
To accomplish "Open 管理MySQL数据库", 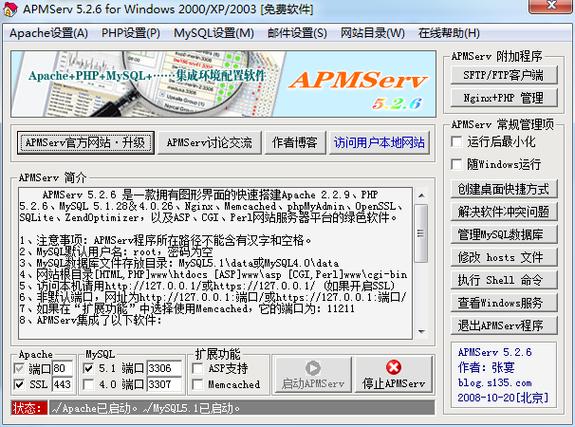I will click(504, 234).
